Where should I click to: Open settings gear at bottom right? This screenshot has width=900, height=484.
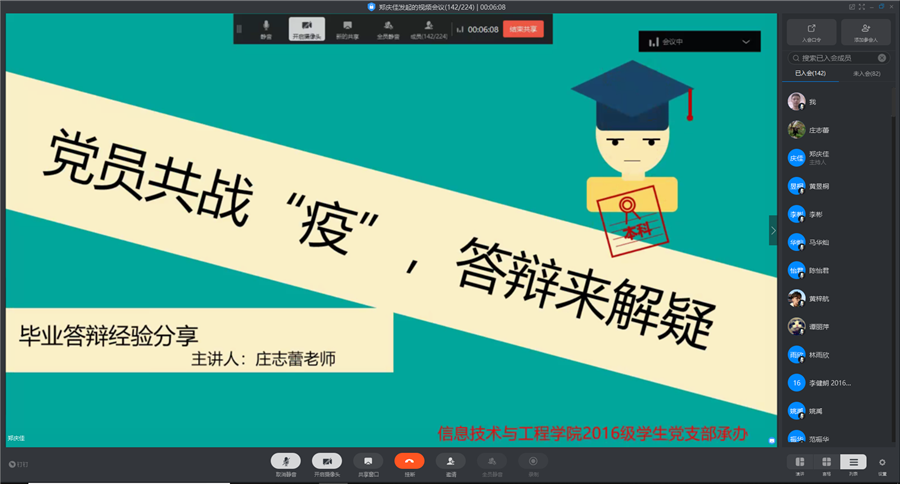882,462
